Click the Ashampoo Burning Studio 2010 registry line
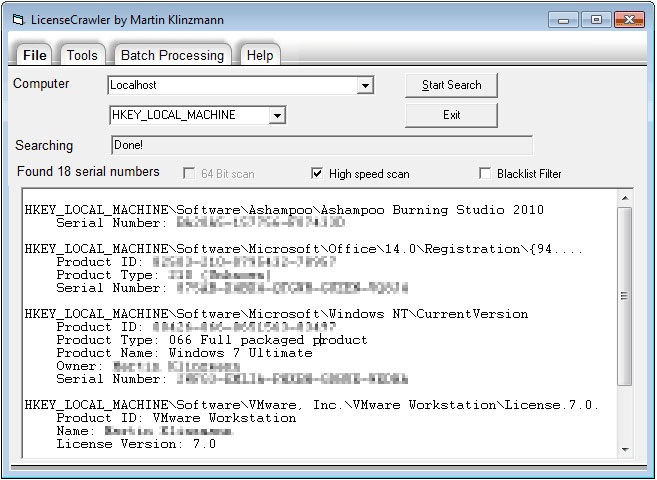 tap(284, 209)
